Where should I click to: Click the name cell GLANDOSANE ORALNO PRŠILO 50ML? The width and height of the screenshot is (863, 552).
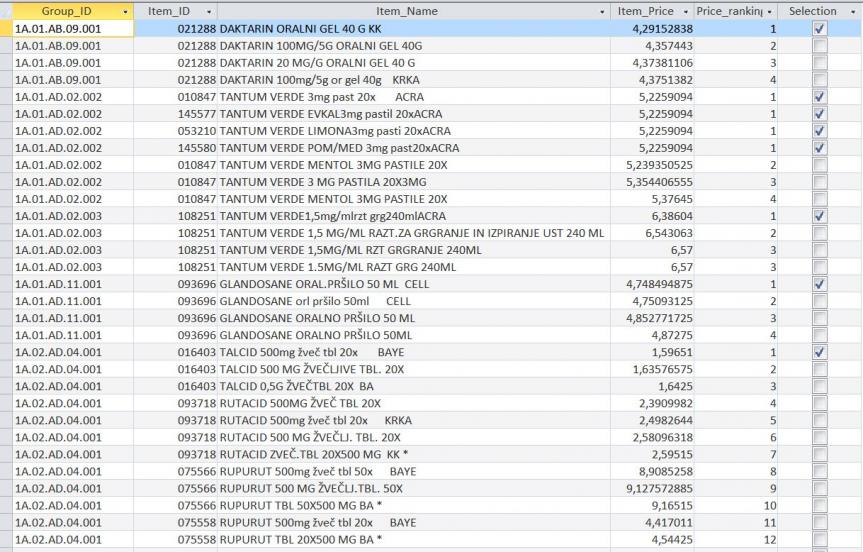(x=414, y=335)
